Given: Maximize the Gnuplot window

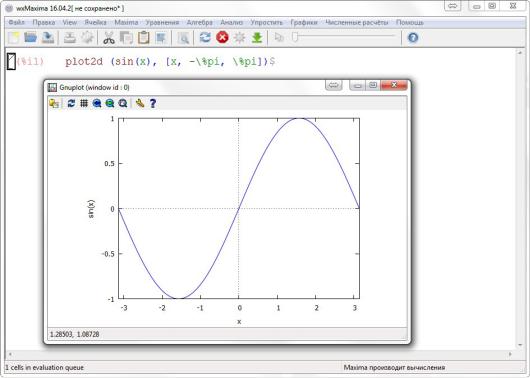Looking at the screenshot, I should tap(372, 85).
